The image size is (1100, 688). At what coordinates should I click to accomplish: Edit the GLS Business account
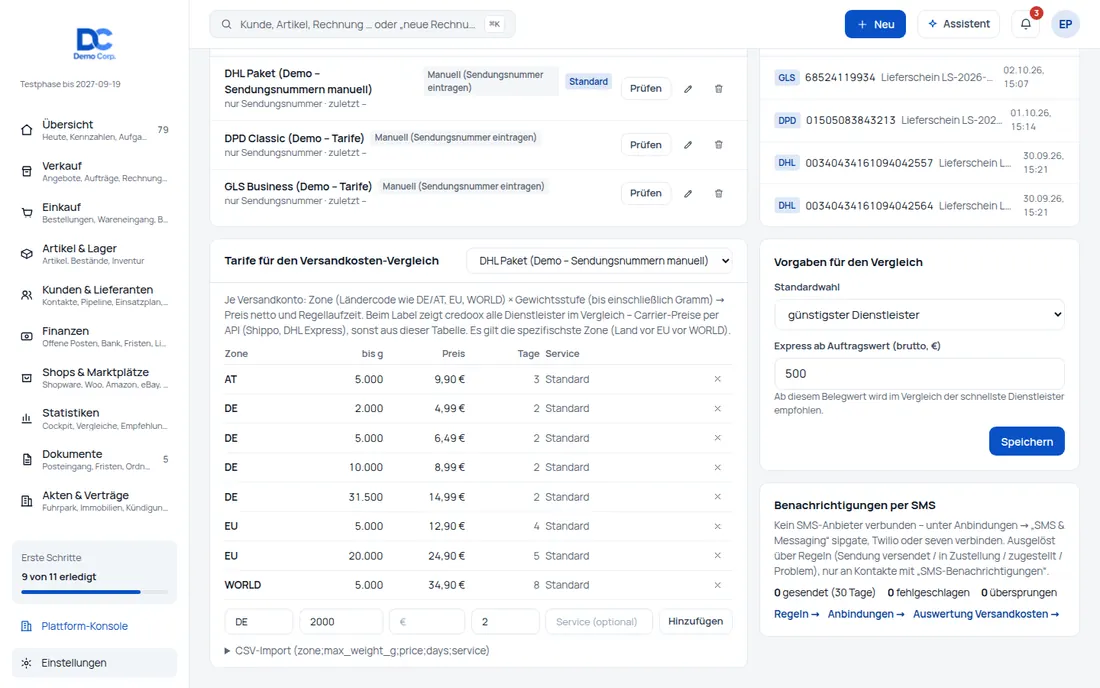[x=688, y=194]
